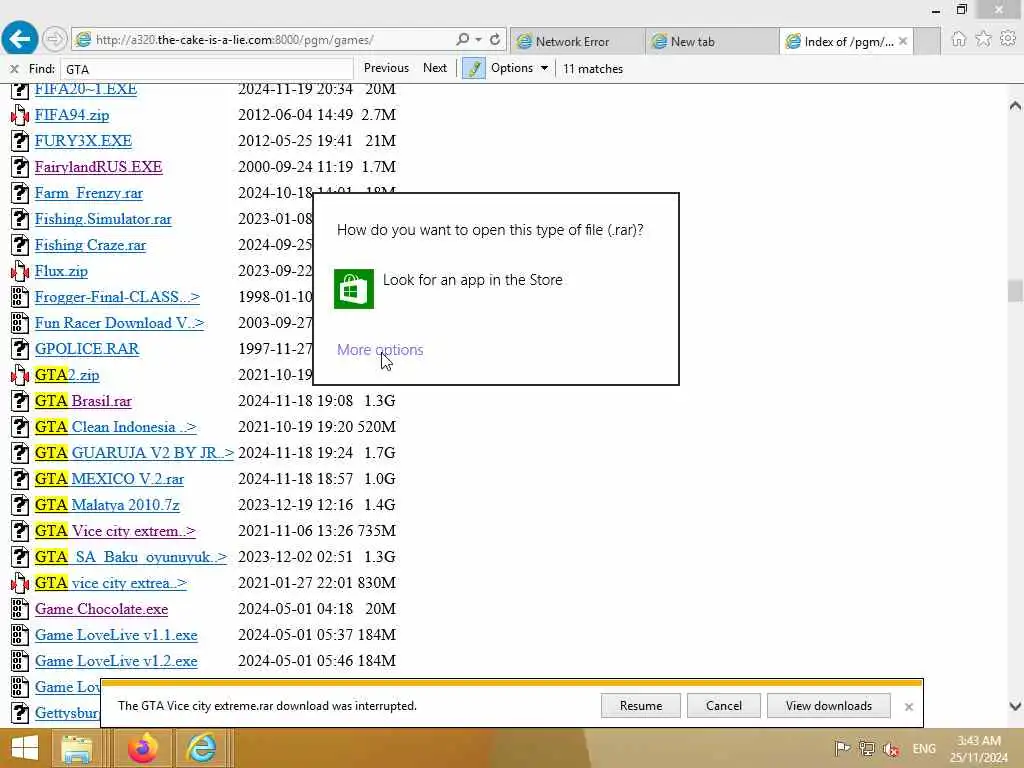Viewport: 1024px width, 768px height.
Task: Click the Home icon in browser toolbar
Action: pyautogui.click(x=958, y=39)
